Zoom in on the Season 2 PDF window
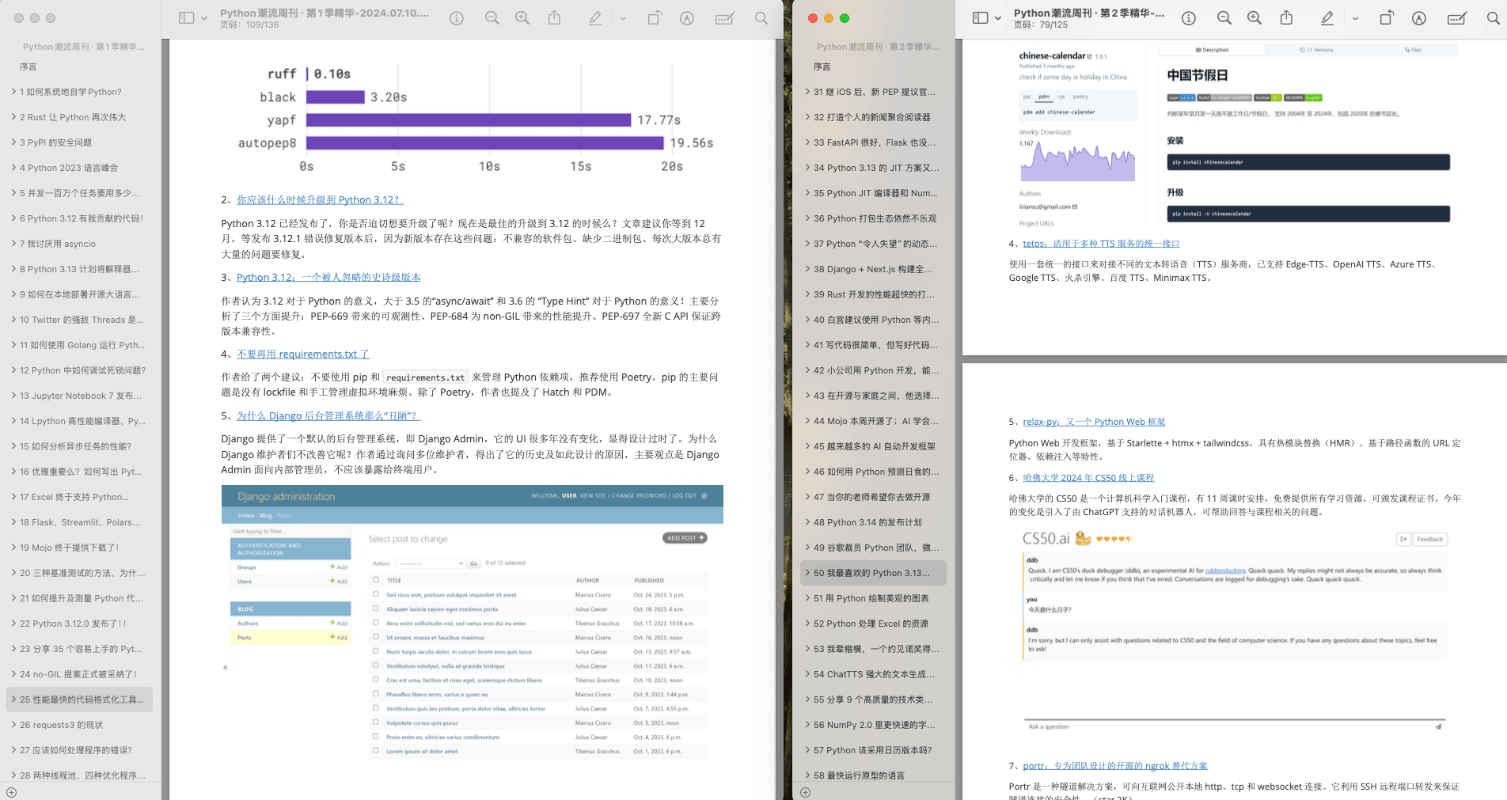Screen dimensions: 1507x800 click(1254, 18)
